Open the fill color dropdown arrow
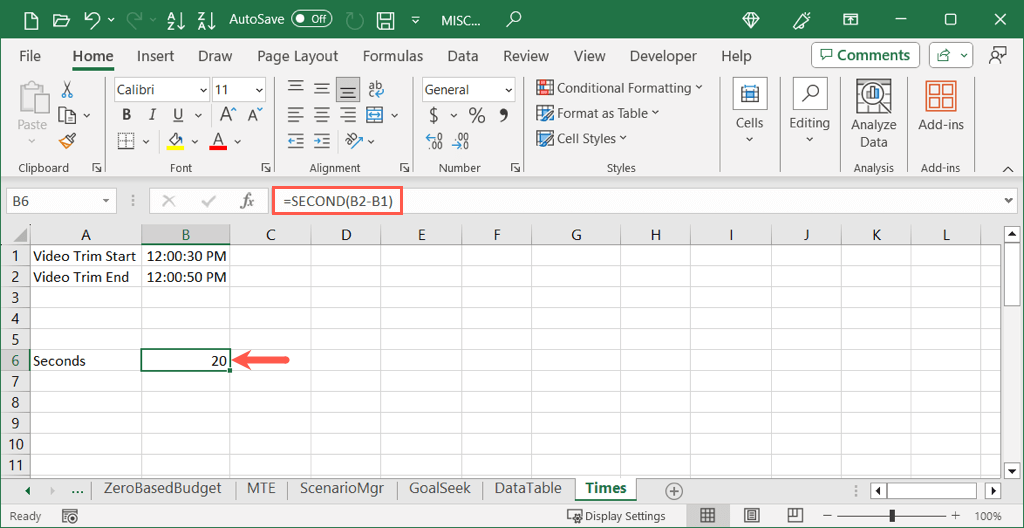This screenshot has width=1024, height=528. click(x=195, y=141)
